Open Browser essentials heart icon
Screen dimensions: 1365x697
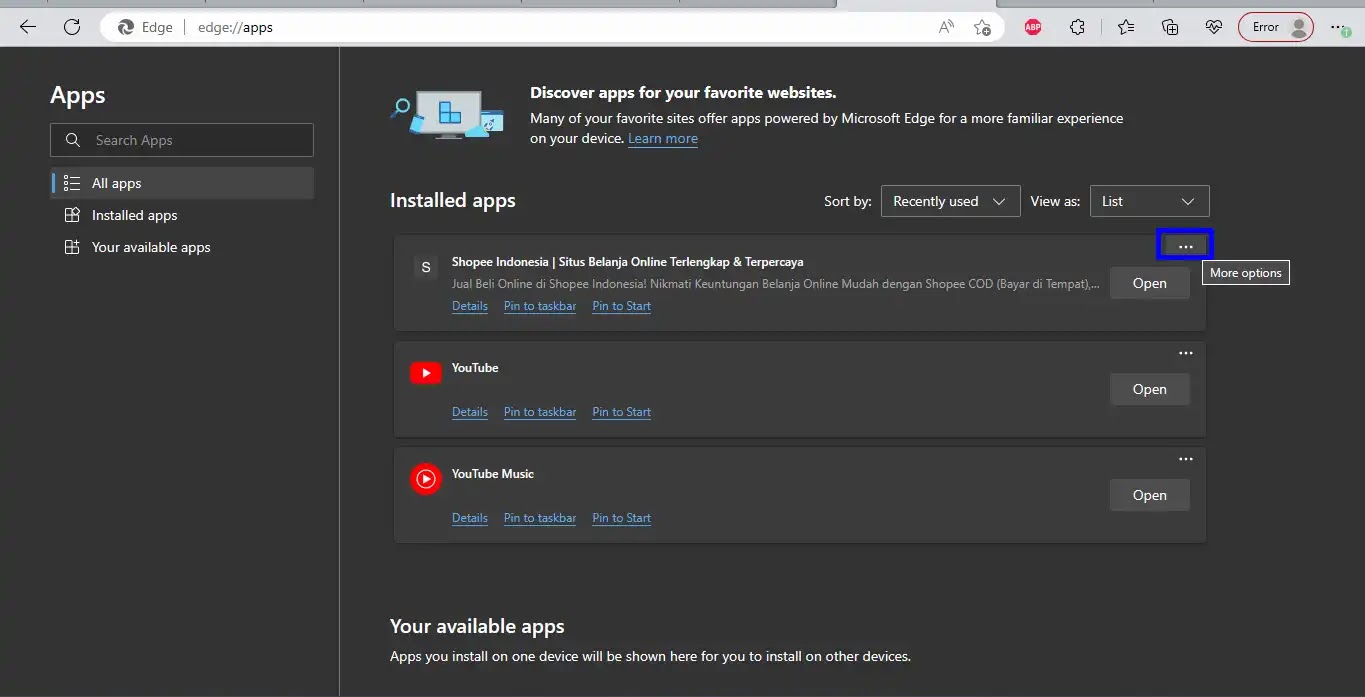(1214, 27)
